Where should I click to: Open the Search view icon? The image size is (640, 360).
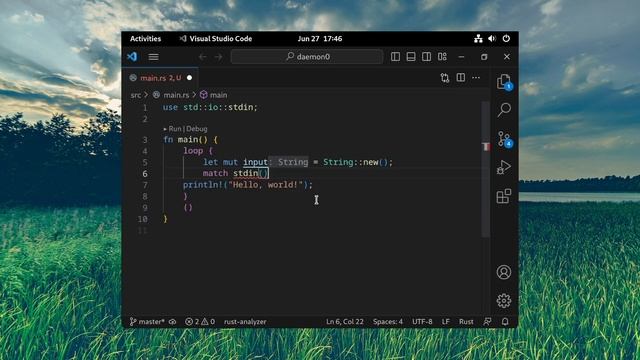504,110
